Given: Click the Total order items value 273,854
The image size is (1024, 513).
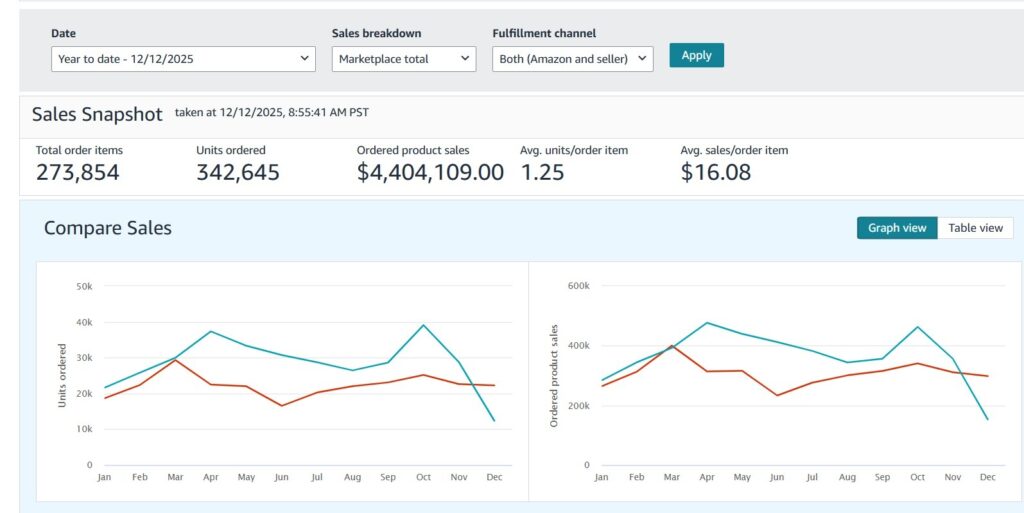Looking at the screenshot, I should (x=78, y=172).
